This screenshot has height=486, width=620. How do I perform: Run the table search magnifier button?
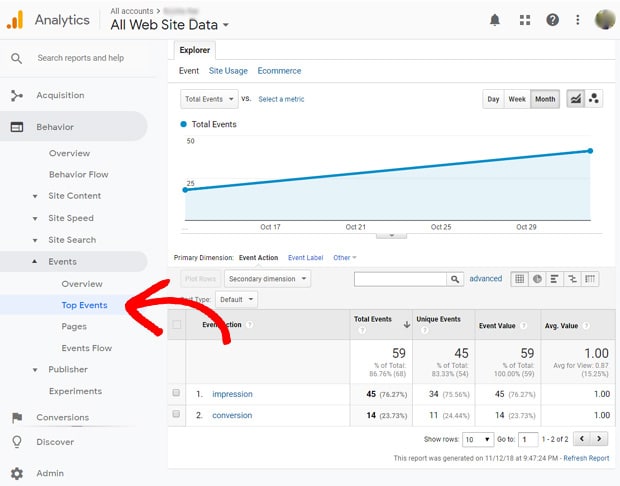[455, 279]
